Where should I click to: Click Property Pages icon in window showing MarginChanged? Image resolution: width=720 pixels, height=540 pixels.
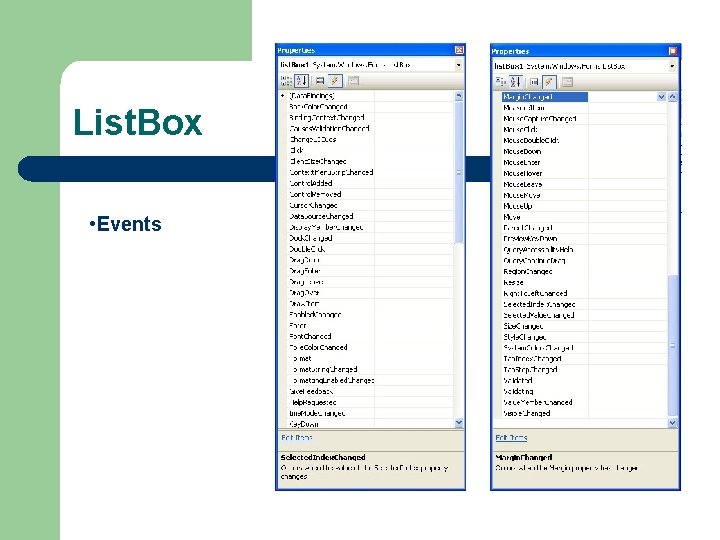tap(568, 82)
